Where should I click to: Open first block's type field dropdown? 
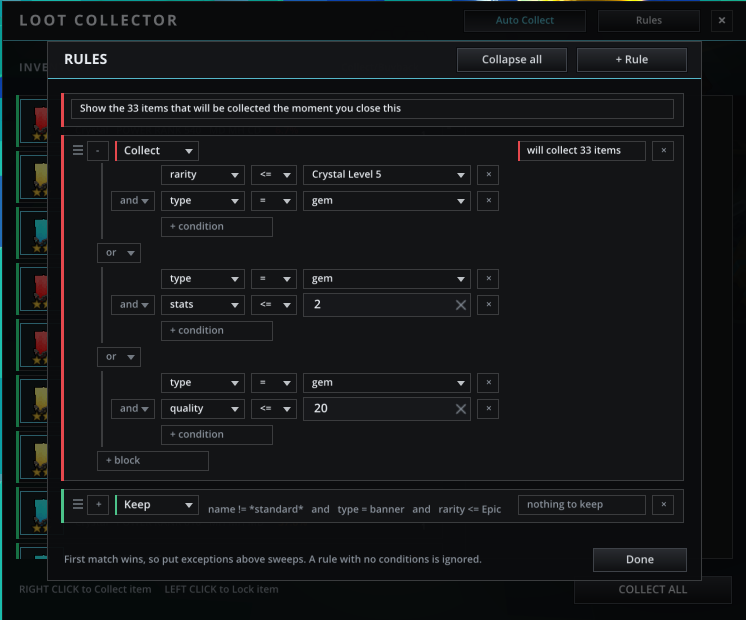[203, 201]
